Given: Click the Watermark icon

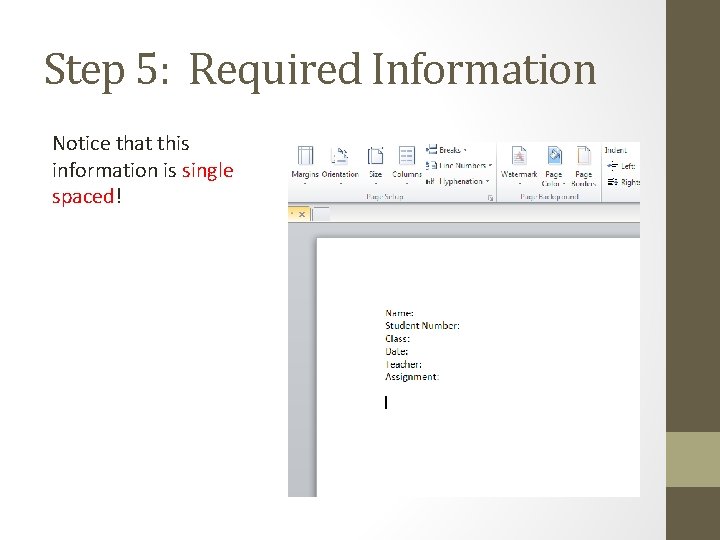Looking at the screenshot, I should tap(519, 156).
